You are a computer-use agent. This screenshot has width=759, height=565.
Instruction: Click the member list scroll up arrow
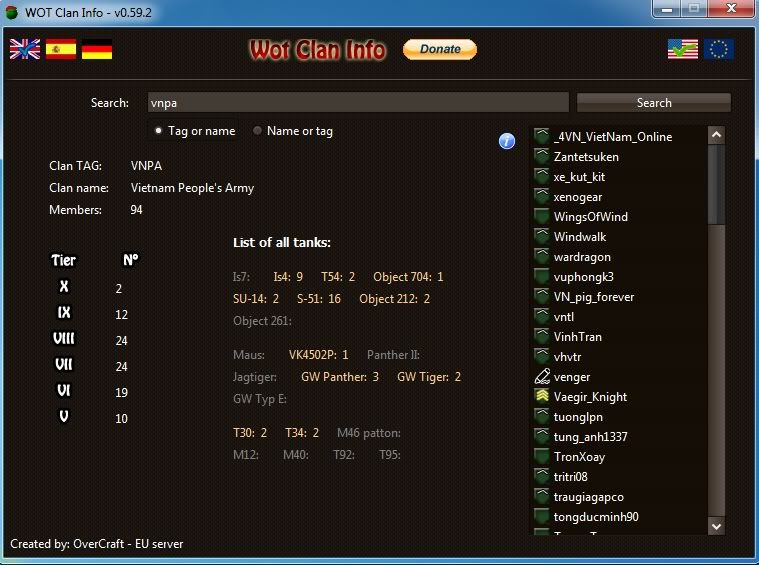point(716,135)
